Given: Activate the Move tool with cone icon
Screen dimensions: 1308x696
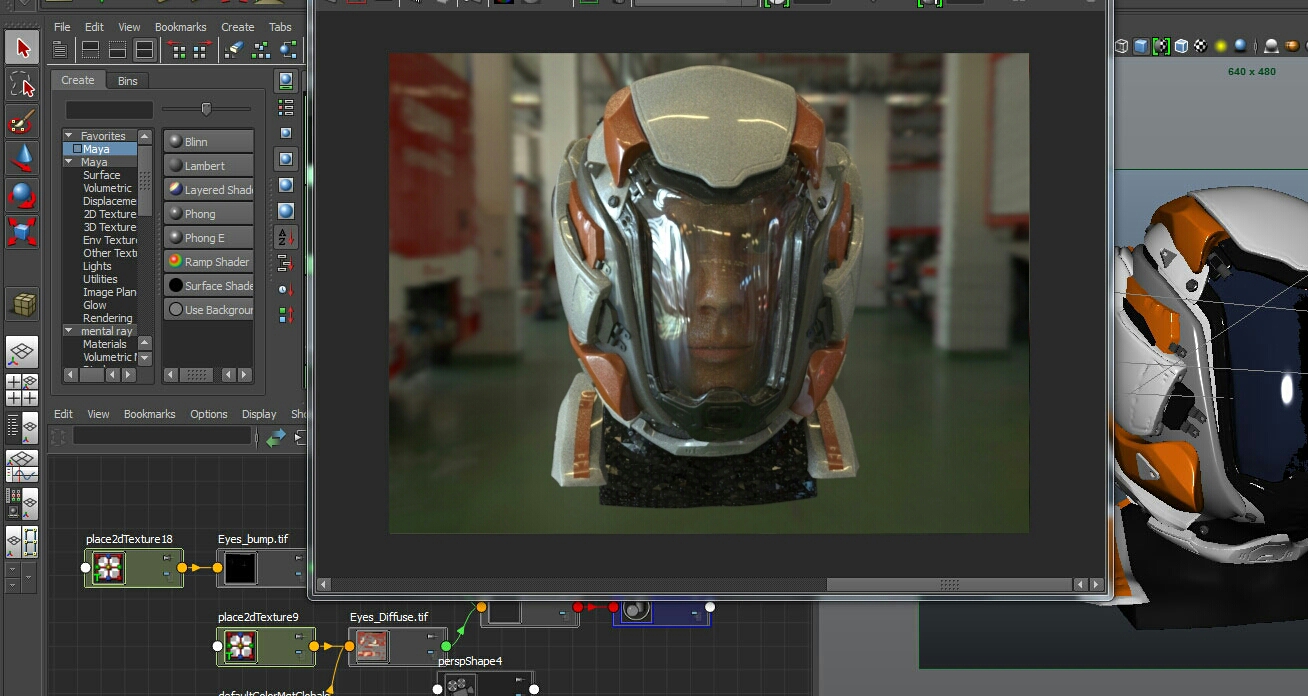Looking at the screenshot, I should pos(22,158).
